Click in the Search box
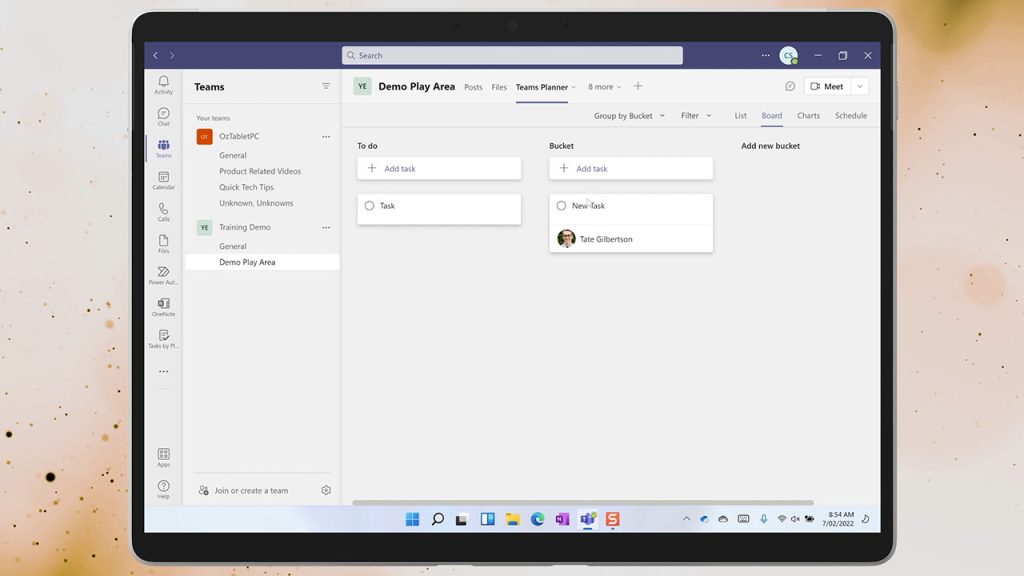 click(512, 56)
